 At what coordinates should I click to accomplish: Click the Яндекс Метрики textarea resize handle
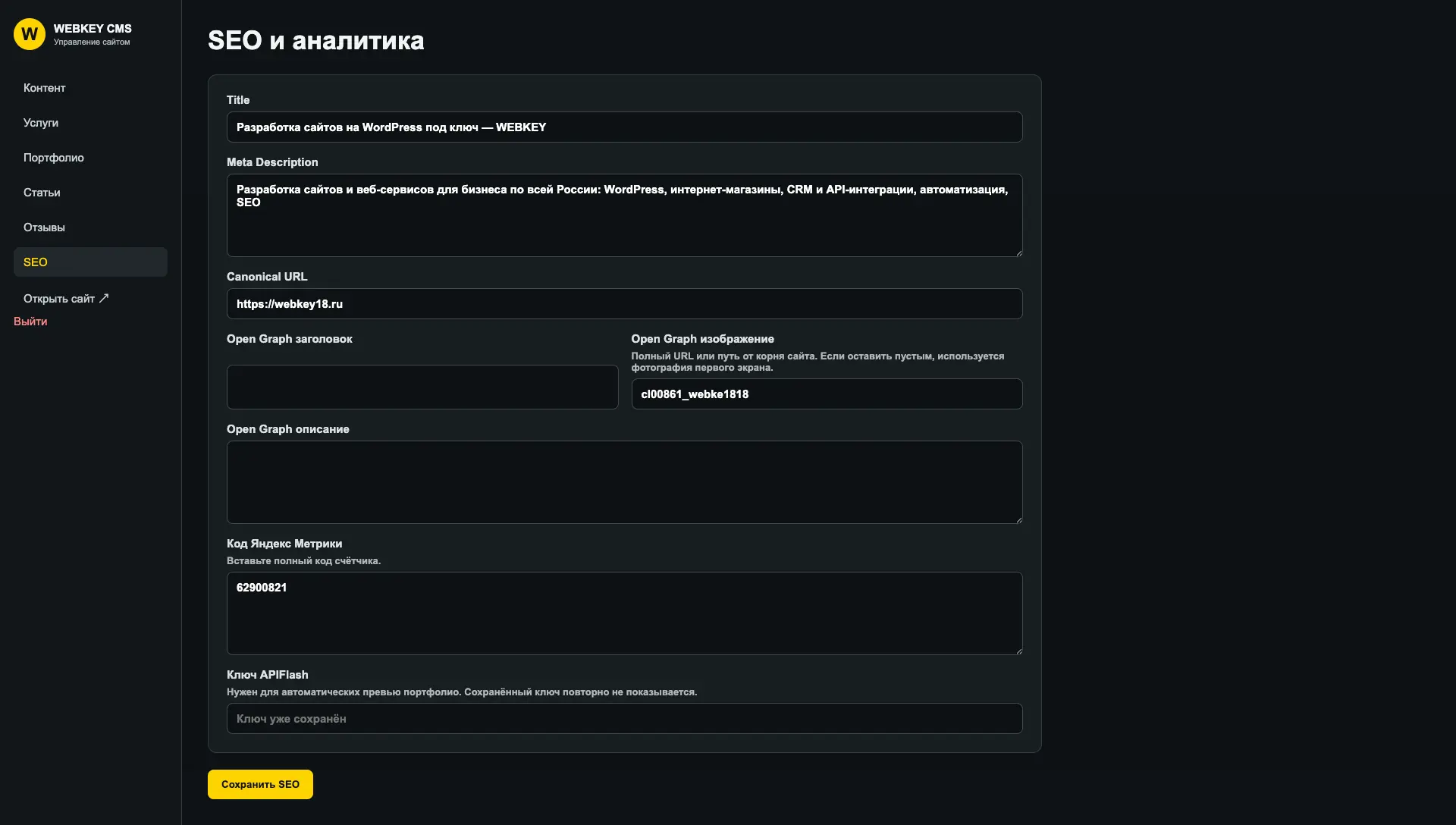point(1018,651)
